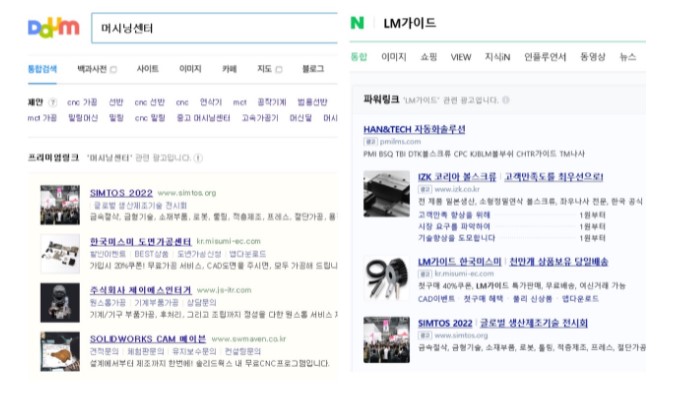The height and width of the screenshot is (394, 676).
Task: Open the Daum 이미지 tab
Action: click(x=190, y=69)
